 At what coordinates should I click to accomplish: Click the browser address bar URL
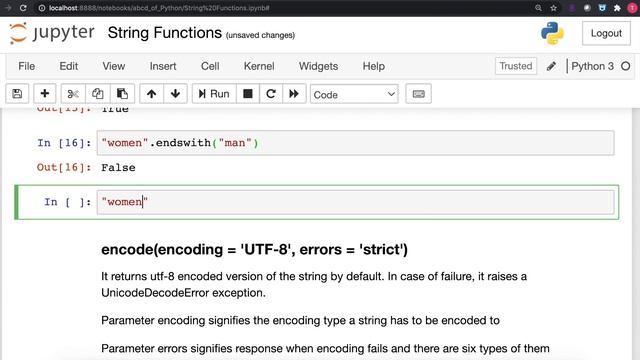pyautogui.click(x=159, y=8)
